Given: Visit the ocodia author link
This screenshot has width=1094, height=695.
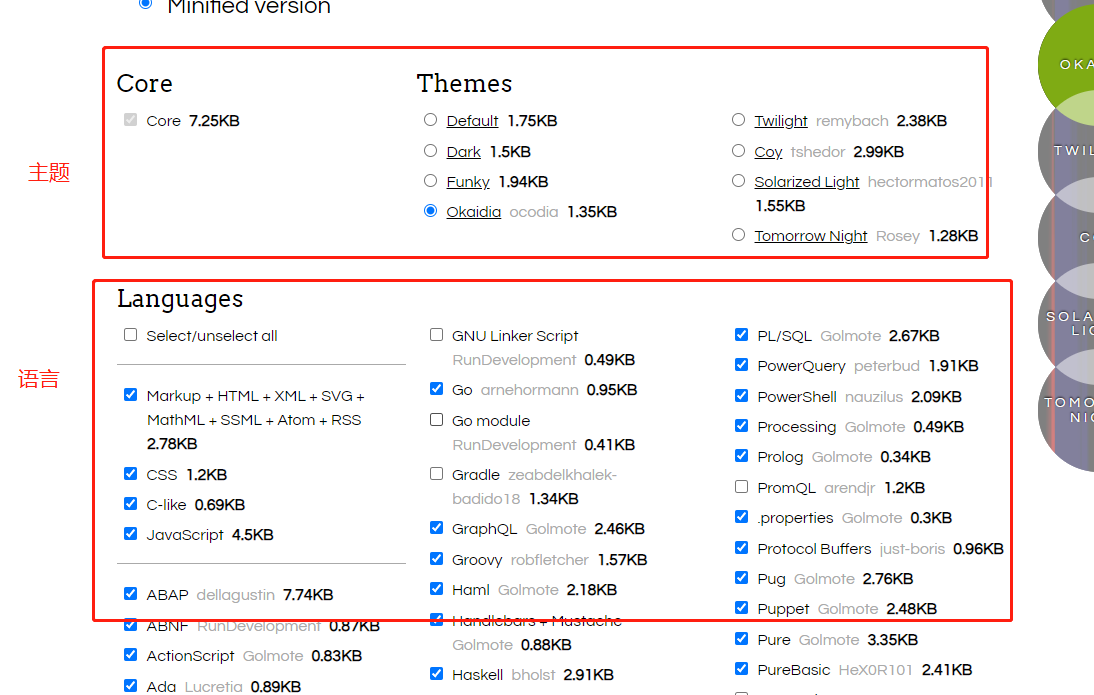Looking at the screenshot, I should pyautogui.click(x=534, y=211).
